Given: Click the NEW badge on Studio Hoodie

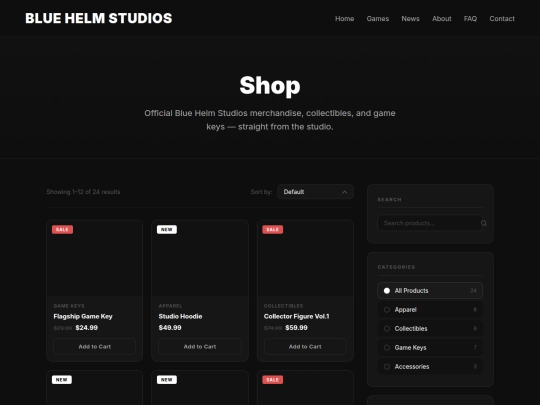Looking at the screenshot, I should click(x=167, y=229).
